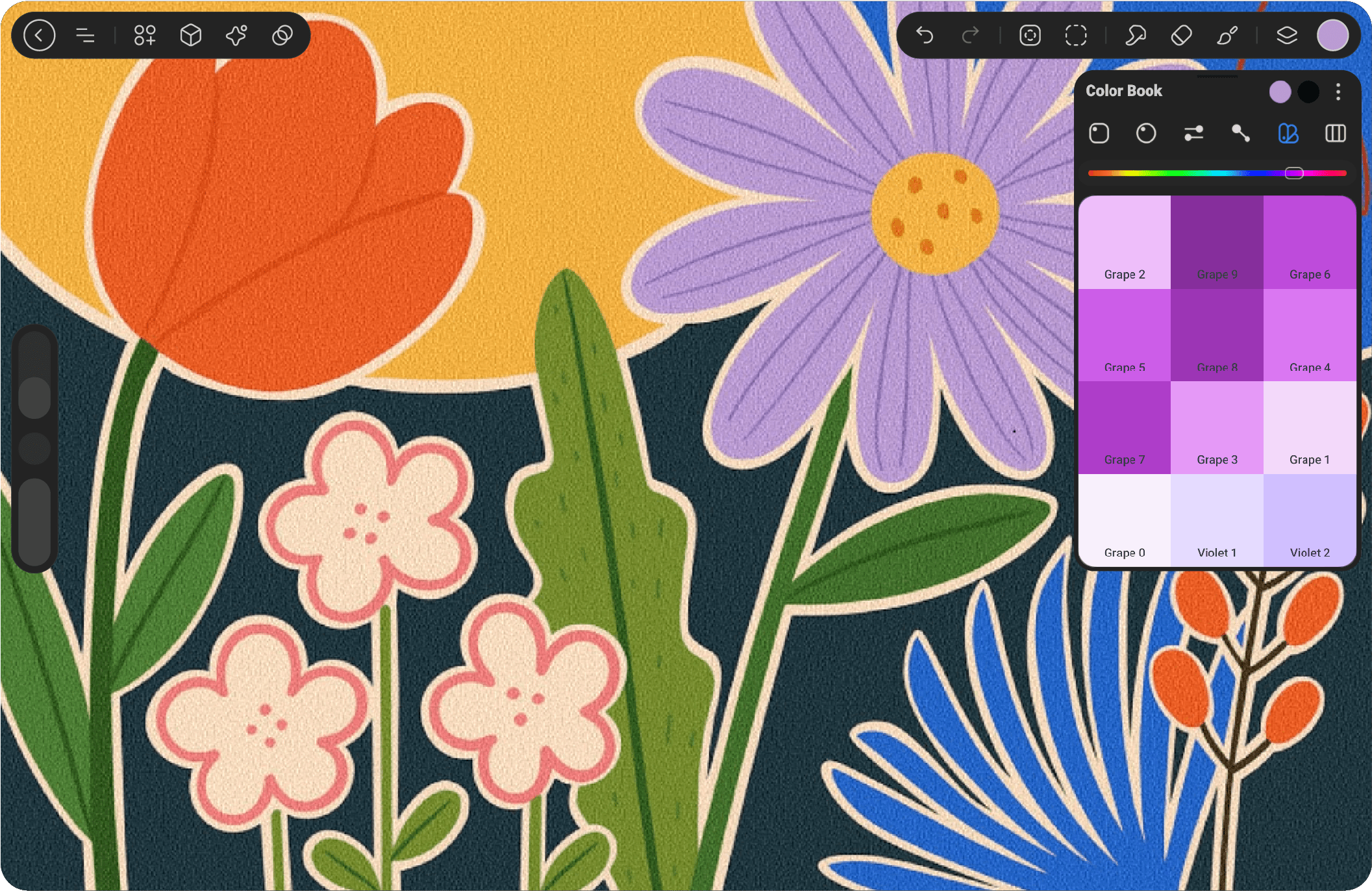Pick the paintbrush tool
Viewport: 1372px width, 891px height.
click(x=1227, y=35)
